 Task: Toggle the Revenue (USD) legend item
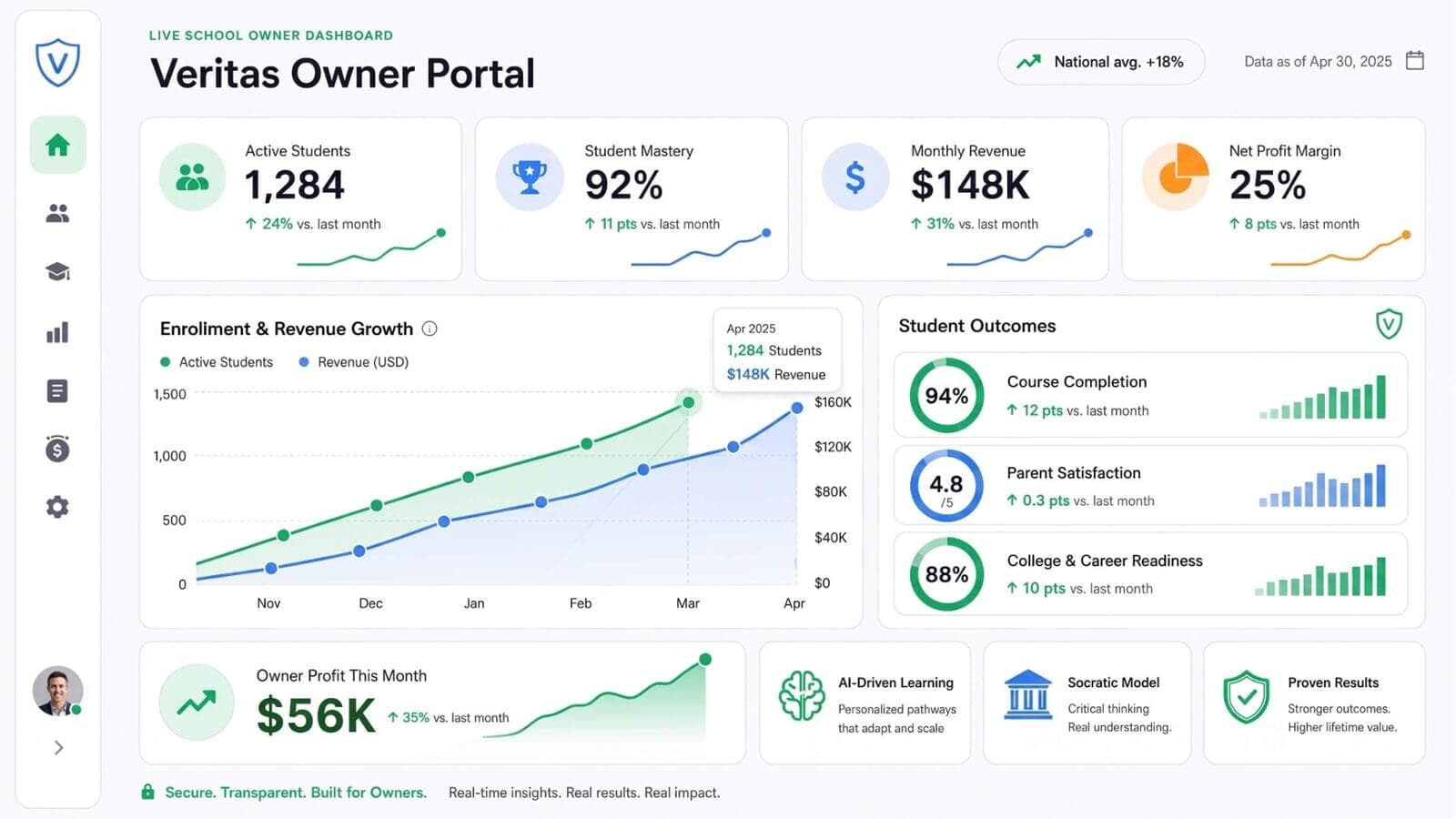pyautogui.click(x=354, y=362)
